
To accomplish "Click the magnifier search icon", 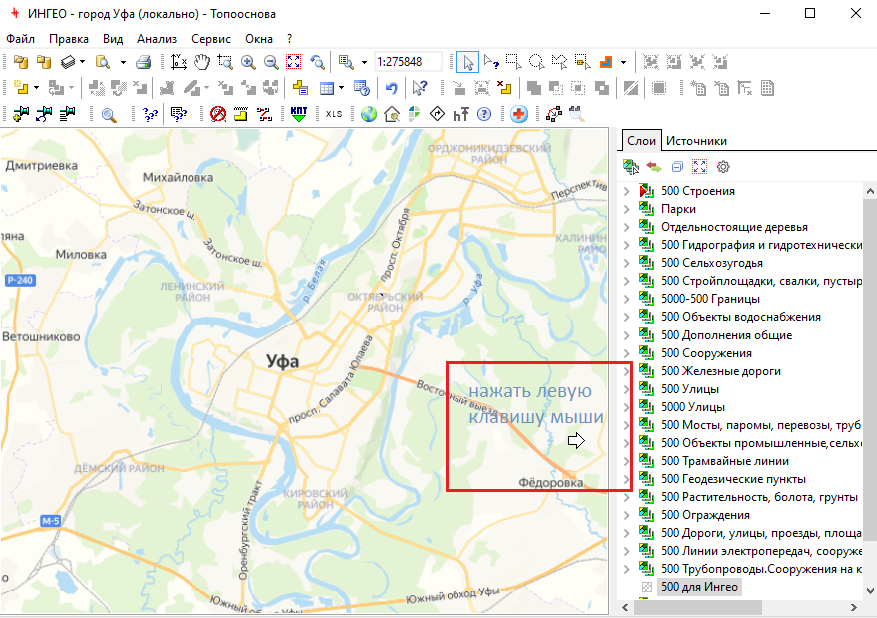I will coord(109,115).
